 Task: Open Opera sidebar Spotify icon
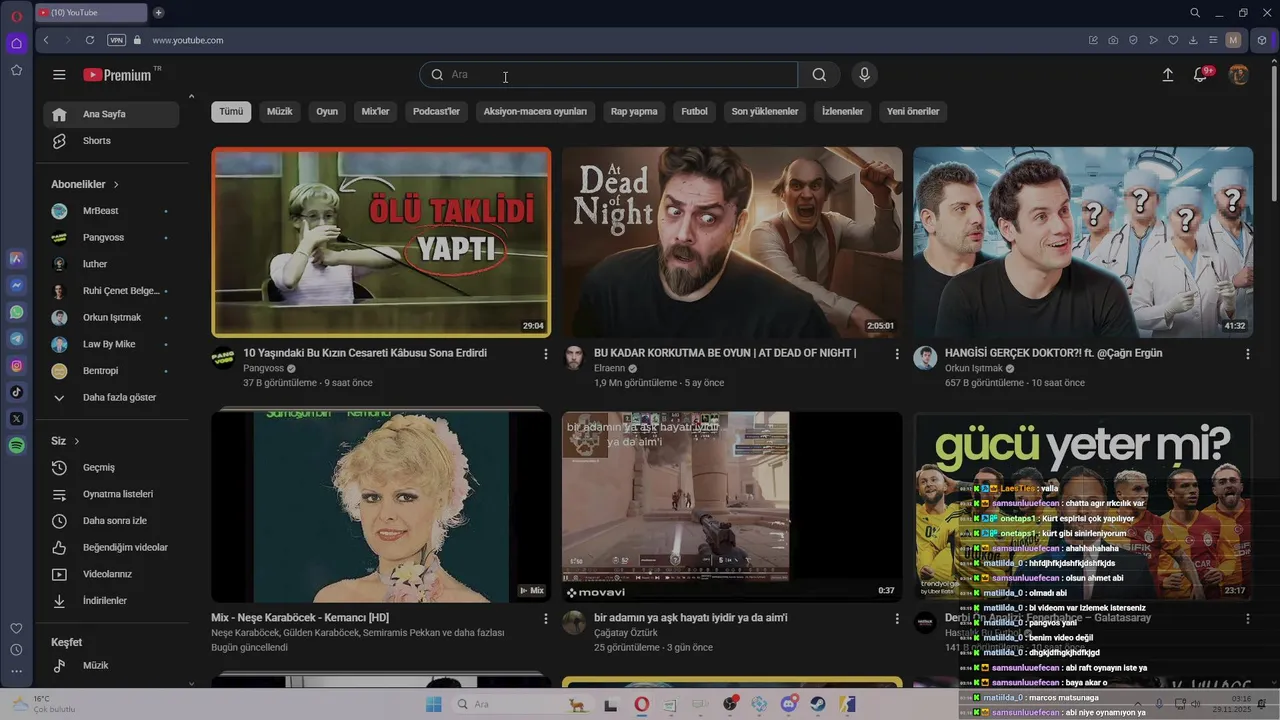pyautogui.click(x=16, y=446)
